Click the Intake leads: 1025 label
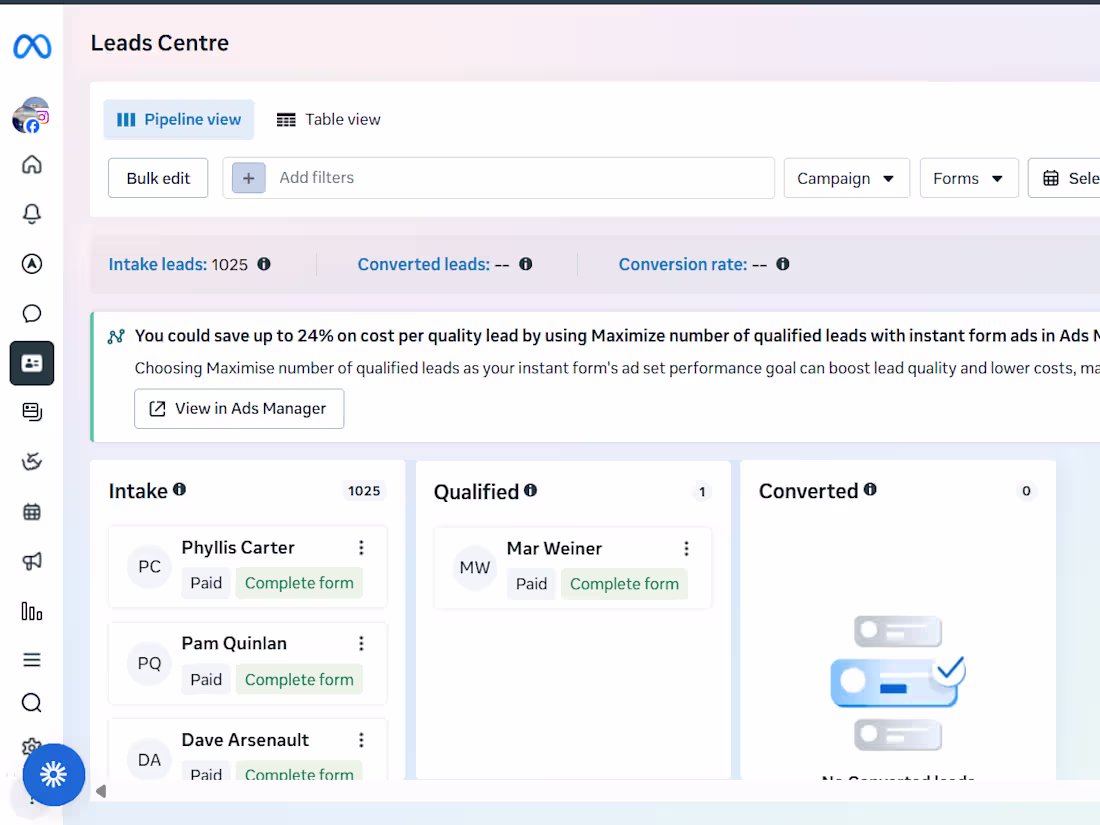Image resolution: width=1100 pixels, height=825 pixels. click(x=178, y=264)
